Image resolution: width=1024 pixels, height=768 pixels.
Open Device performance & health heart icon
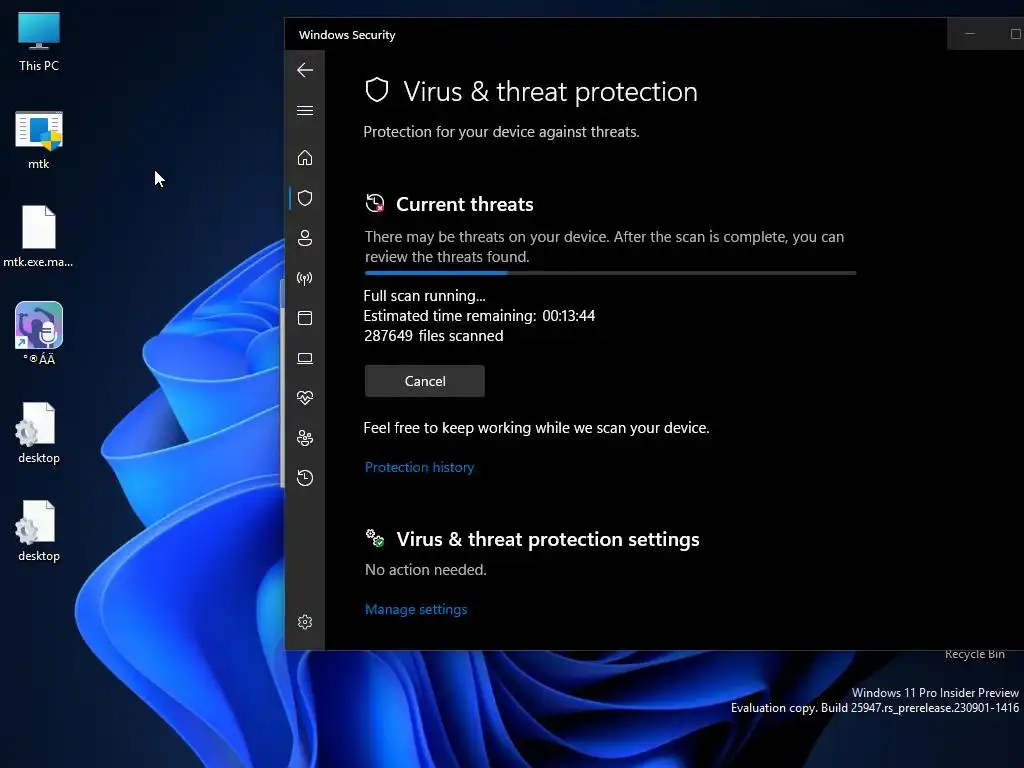pyautogui.click(x=305, y=398)
